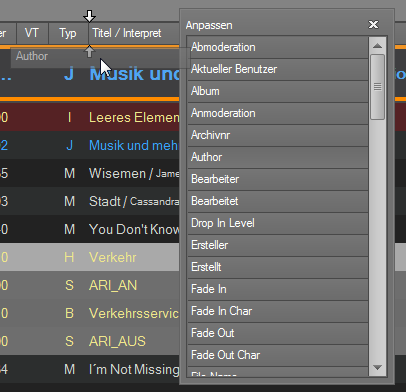The width and height of the screenshot is (406, 392).
Task: Select the Fade In Char entry
Action: coord(278,311)
